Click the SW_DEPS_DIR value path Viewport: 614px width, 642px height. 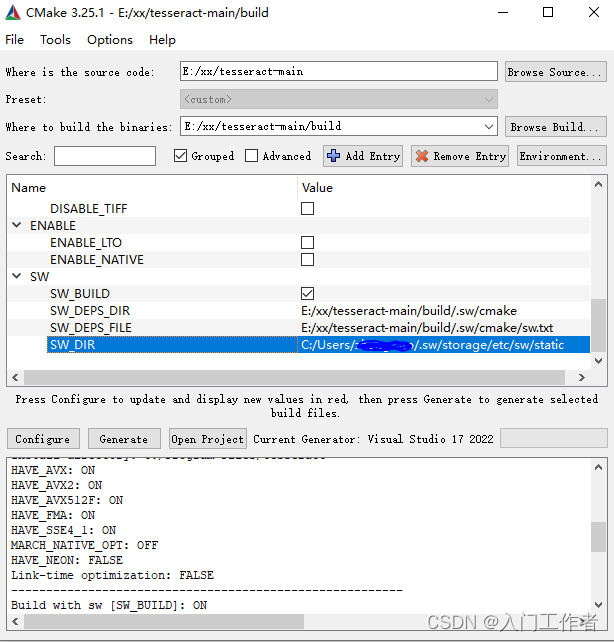point(409,311)
